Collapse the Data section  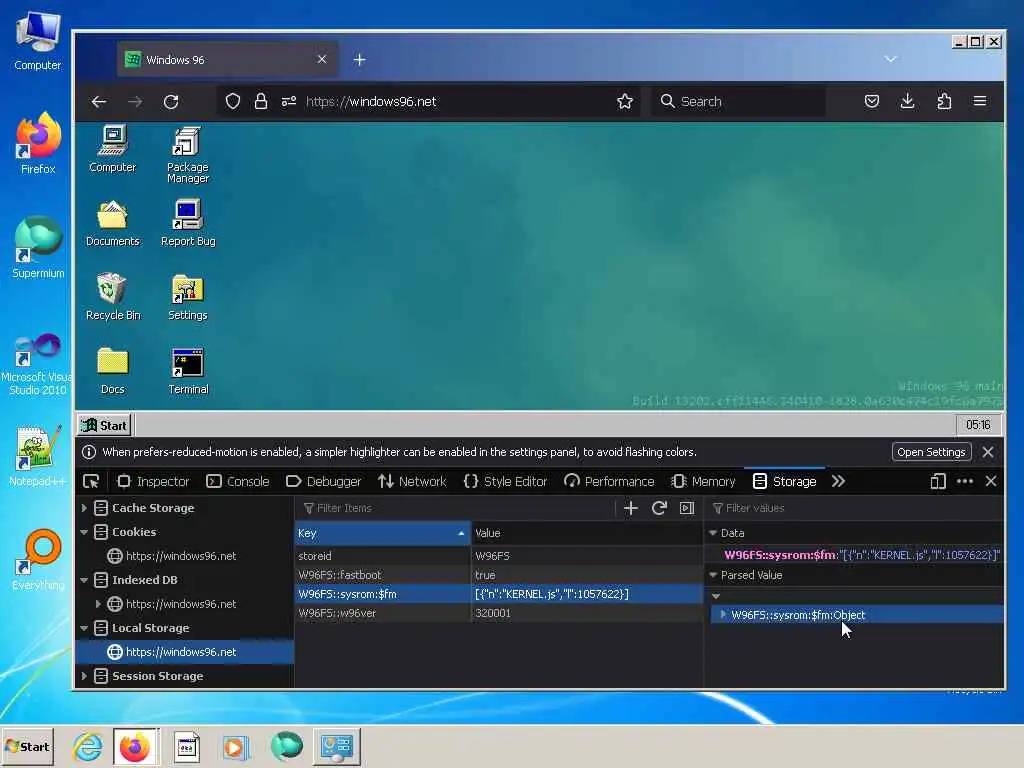coord(713,533)
